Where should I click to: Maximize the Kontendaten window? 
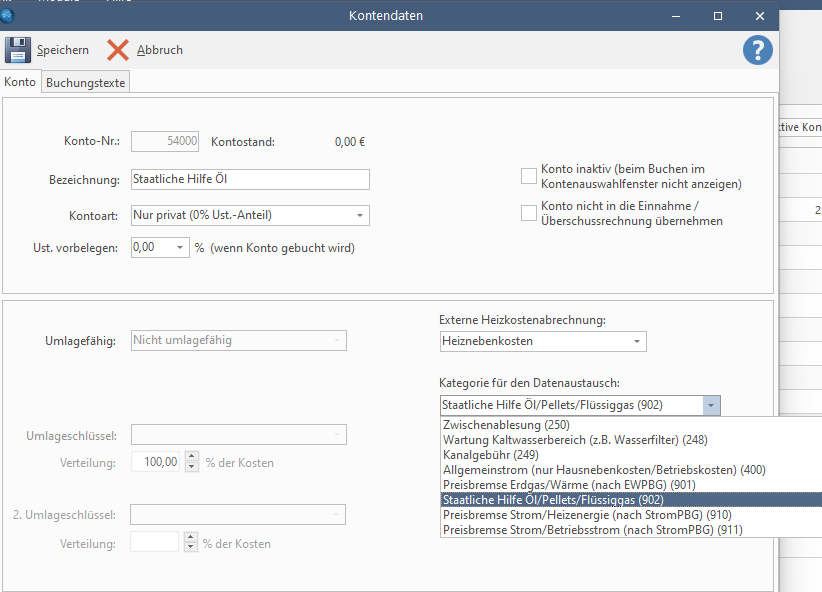718,16
